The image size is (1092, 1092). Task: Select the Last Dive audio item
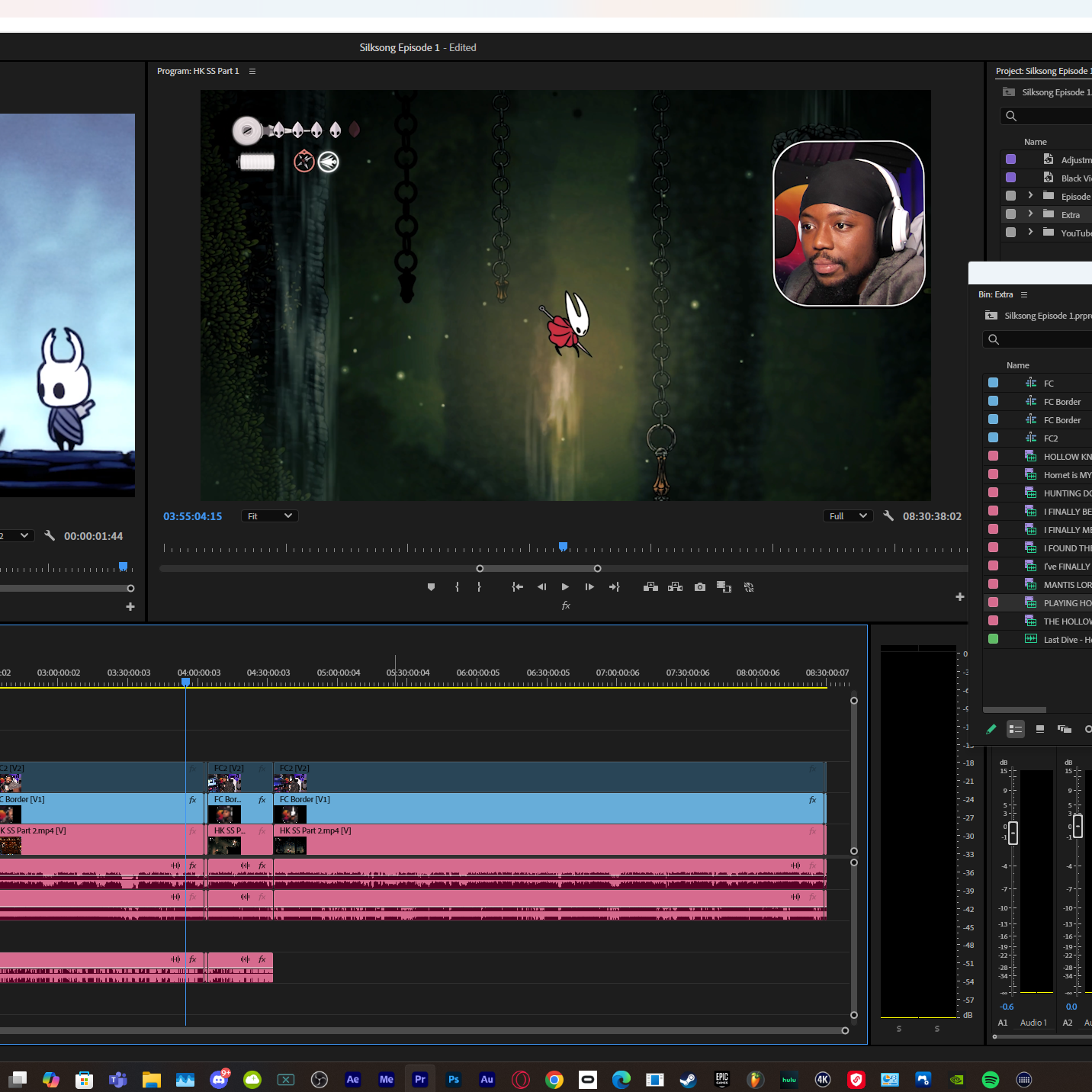[x=1038, y=640]
